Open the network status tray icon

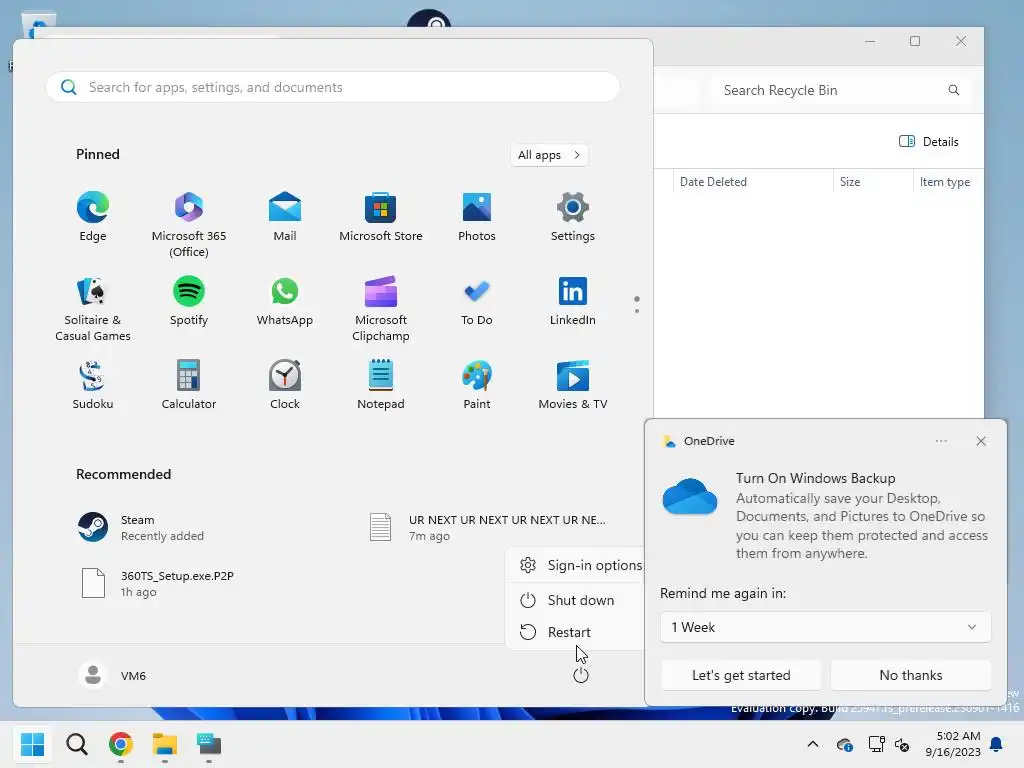[x=876, y=744]
